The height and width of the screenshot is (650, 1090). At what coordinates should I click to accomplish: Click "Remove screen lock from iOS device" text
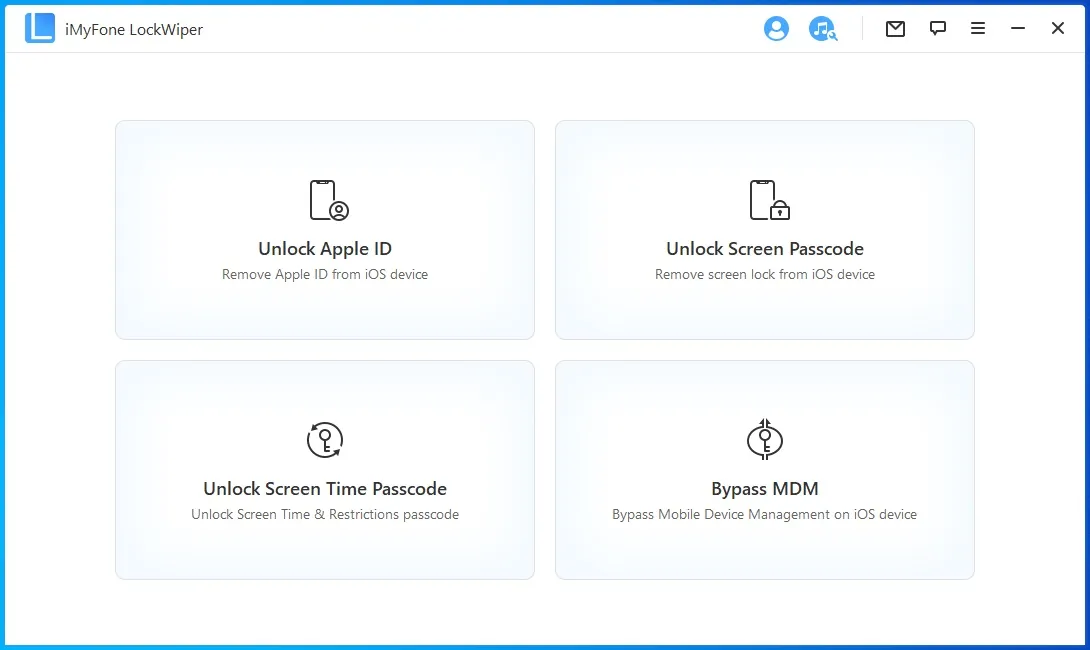coord(765,275)
